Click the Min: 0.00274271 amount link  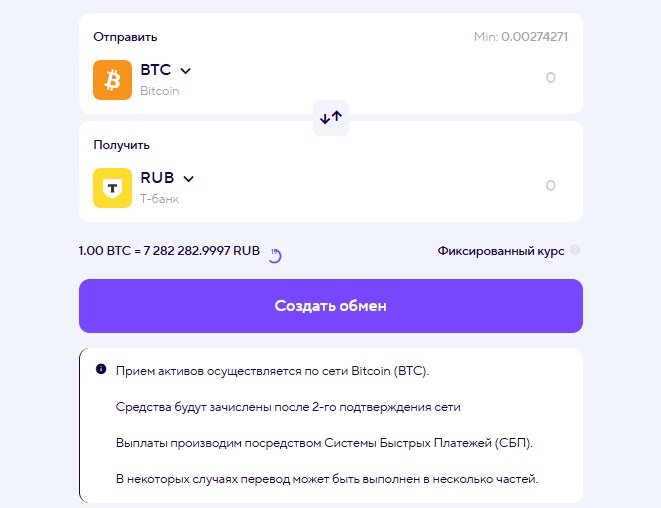coord(522,37)
